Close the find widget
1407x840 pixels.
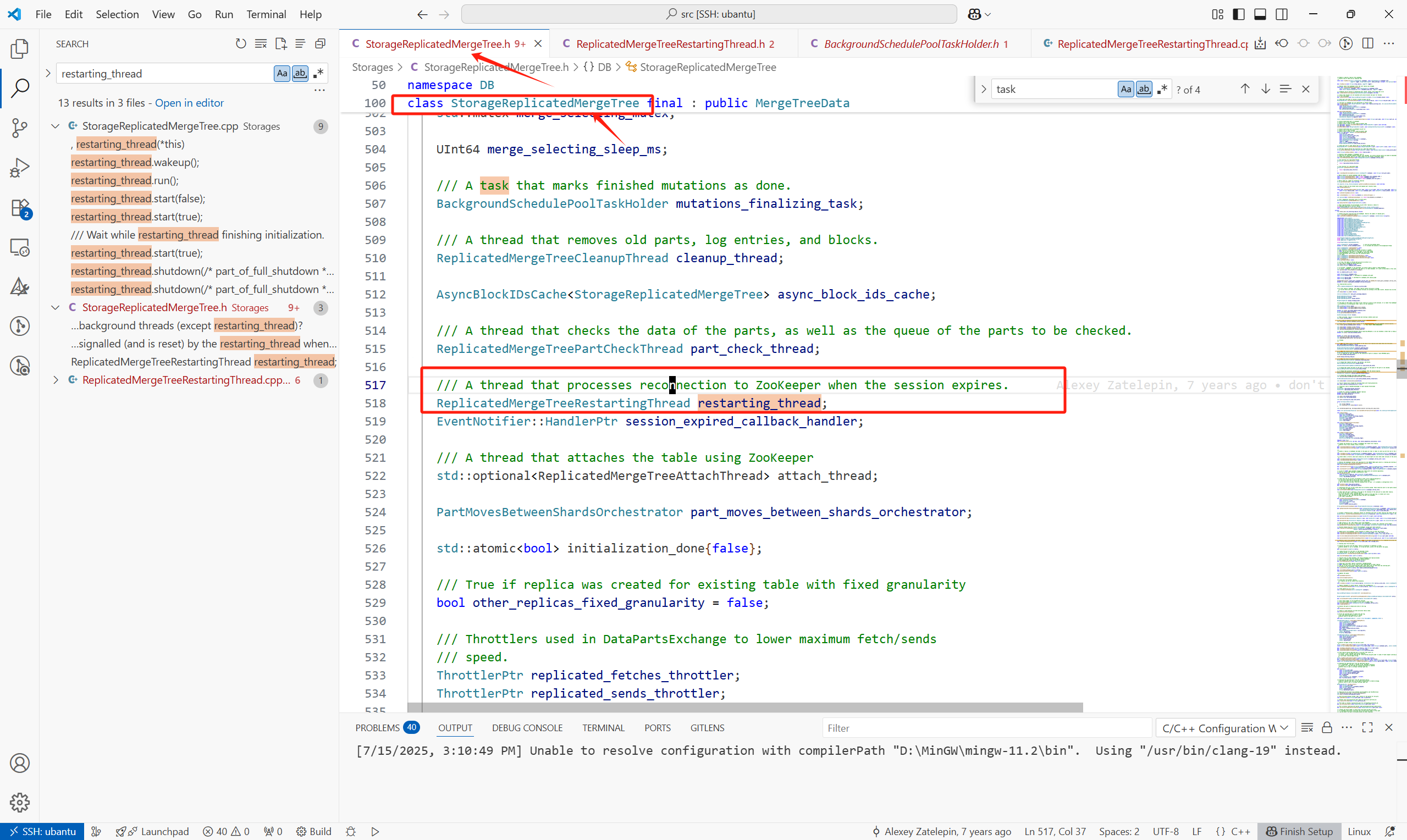pyautogui.click(x=1306, y=89)
